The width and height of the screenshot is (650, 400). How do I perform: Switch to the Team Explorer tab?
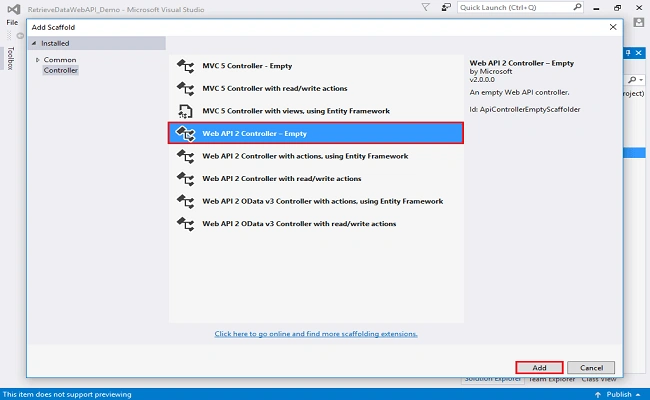click(x=552, y=379)
